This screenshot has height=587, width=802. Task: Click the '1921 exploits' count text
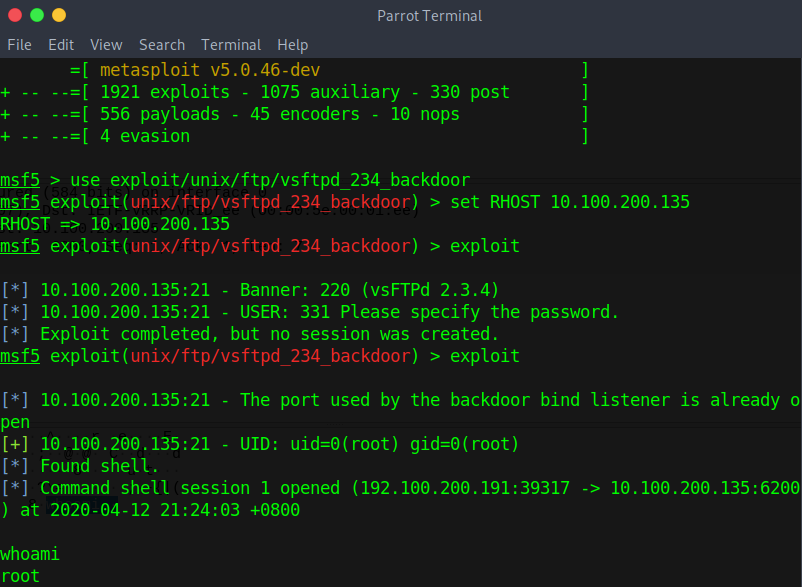165,93
